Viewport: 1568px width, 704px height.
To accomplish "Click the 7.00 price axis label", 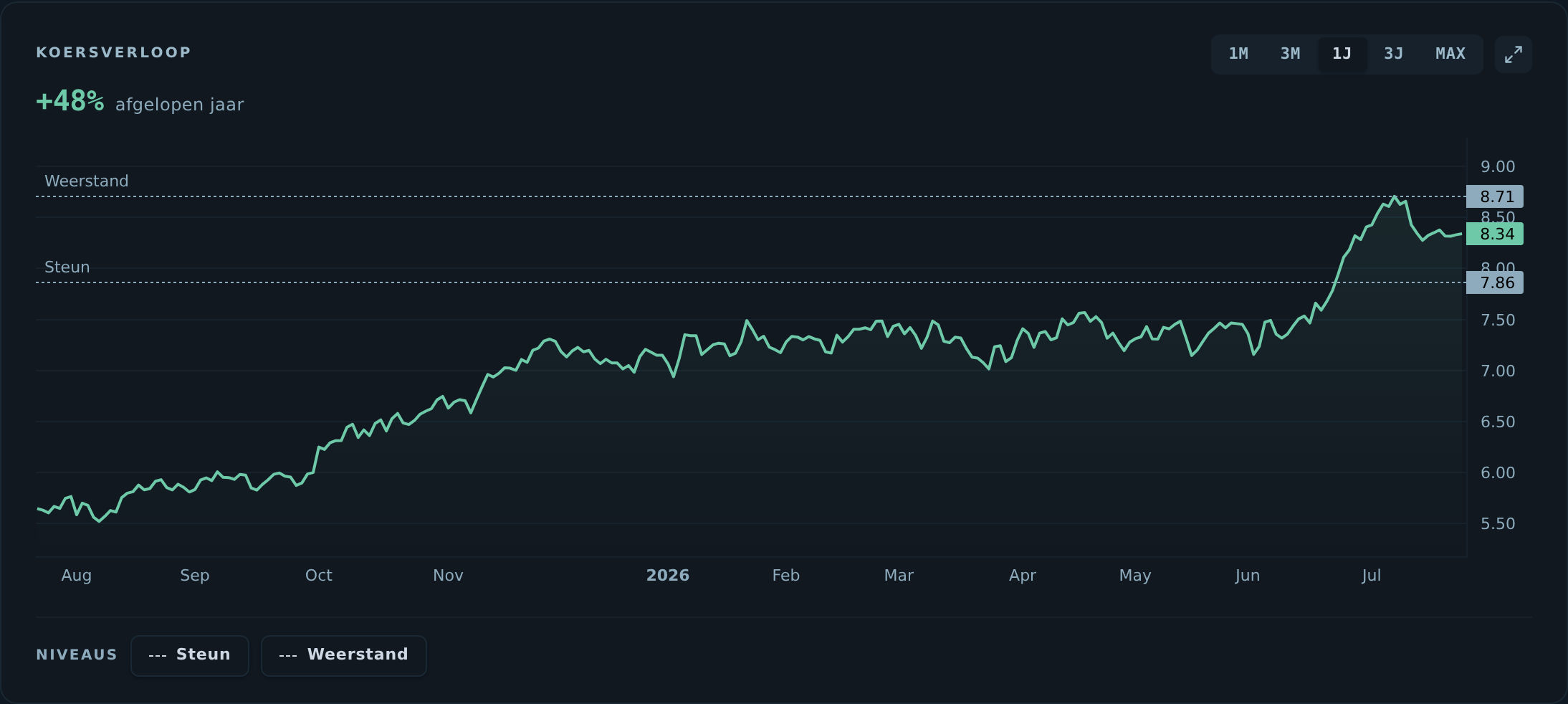I will pos(1498,371).
